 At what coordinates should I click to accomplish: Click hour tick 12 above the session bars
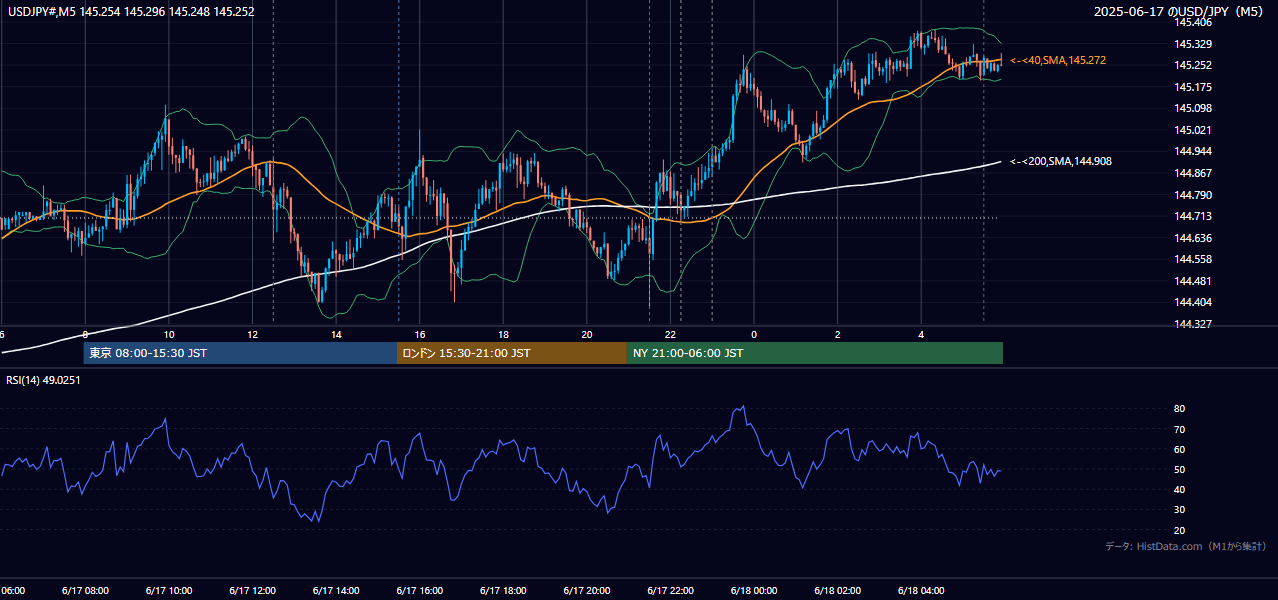[x=252, y=334]
